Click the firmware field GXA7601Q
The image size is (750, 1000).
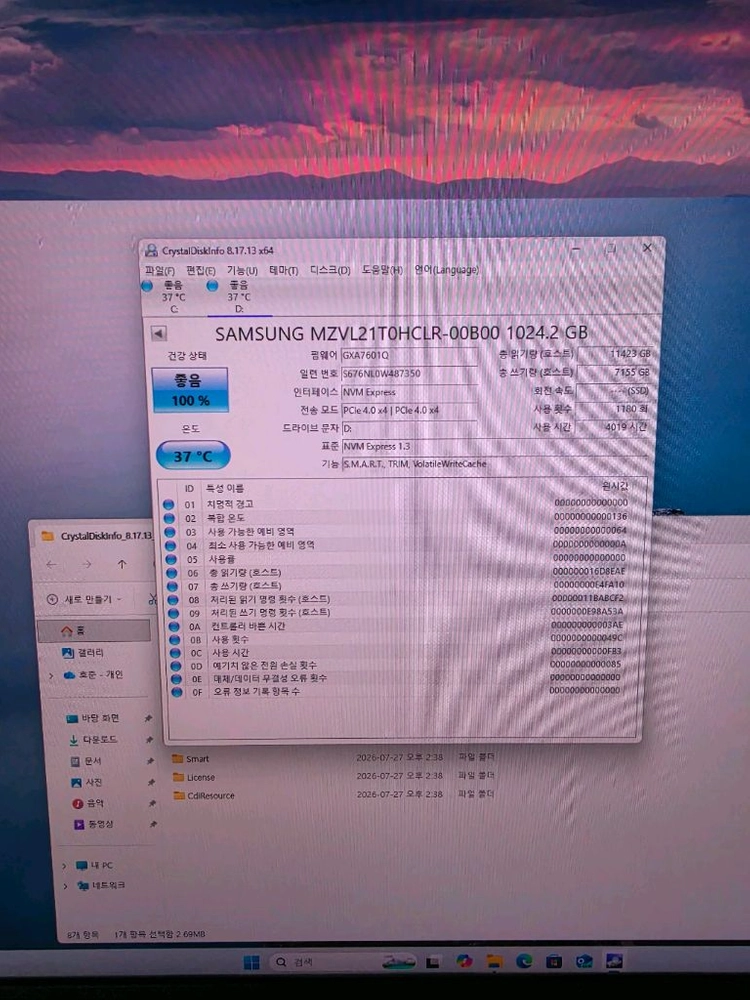(409, 355)
